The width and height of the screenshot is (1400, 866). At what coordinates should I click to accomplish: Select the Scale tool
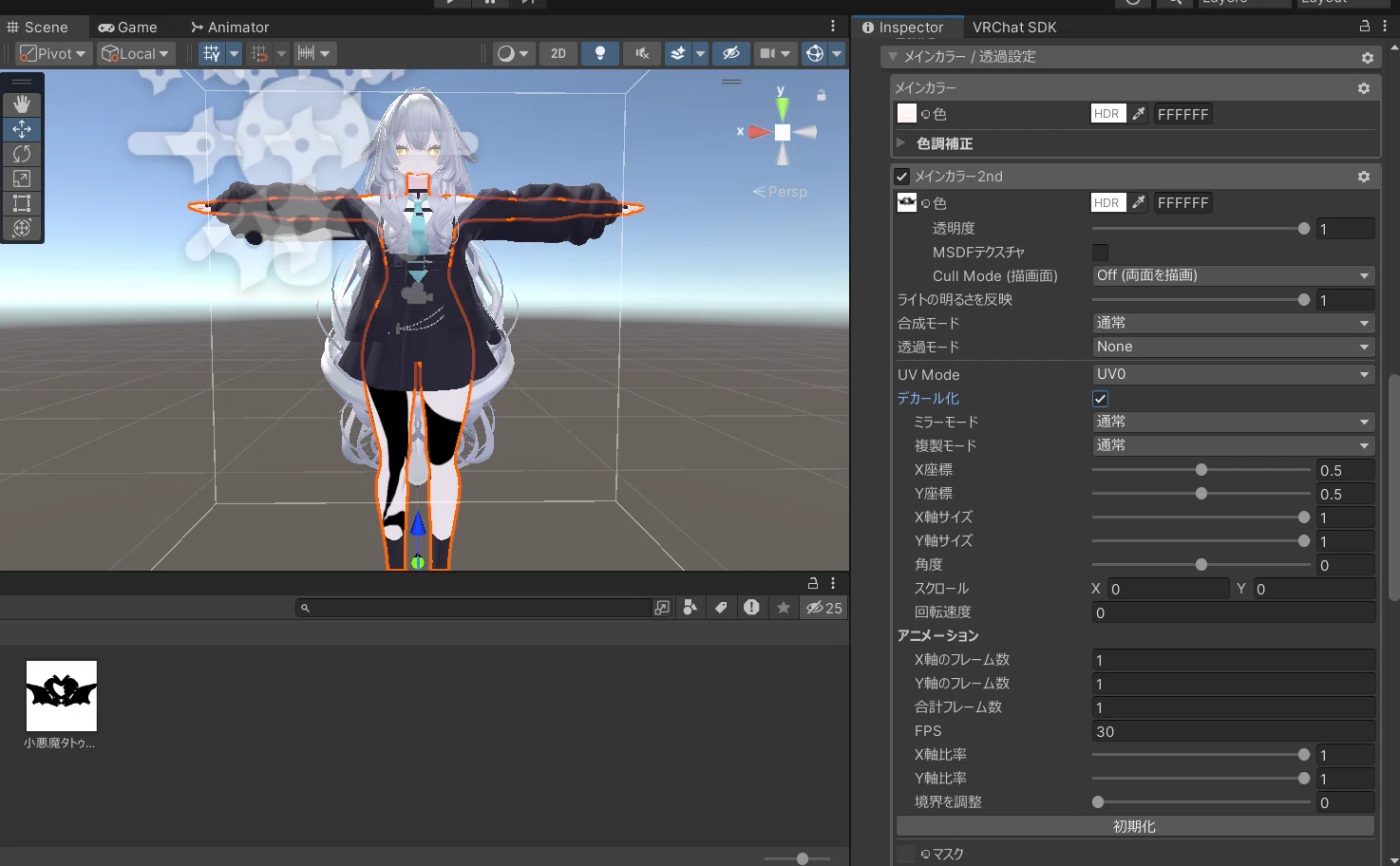[x=22, y=178]
